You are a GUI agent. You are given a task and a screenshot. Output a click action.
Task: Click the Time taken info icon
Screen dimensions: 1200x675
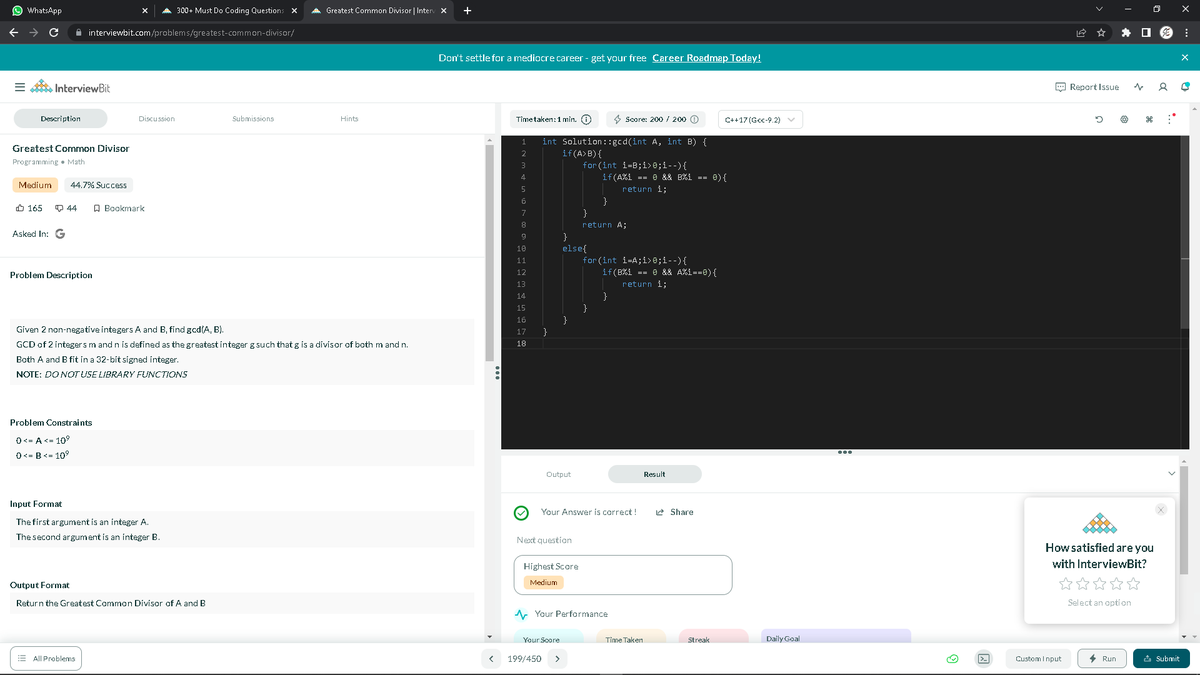(x=587, y=120)
